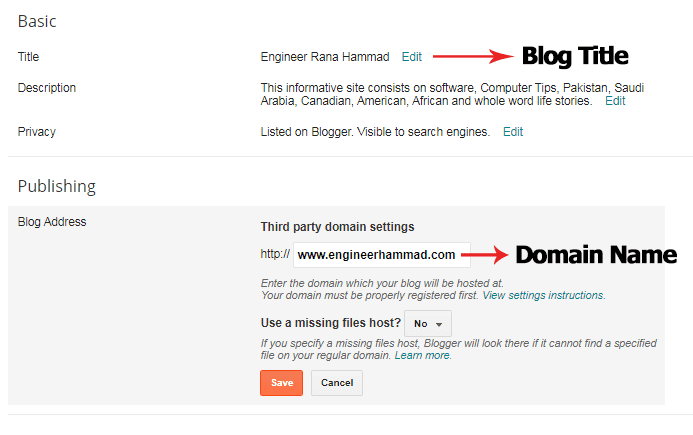
Task: Open Edit link for Privacy setting
Action: (x=513, y=132)
